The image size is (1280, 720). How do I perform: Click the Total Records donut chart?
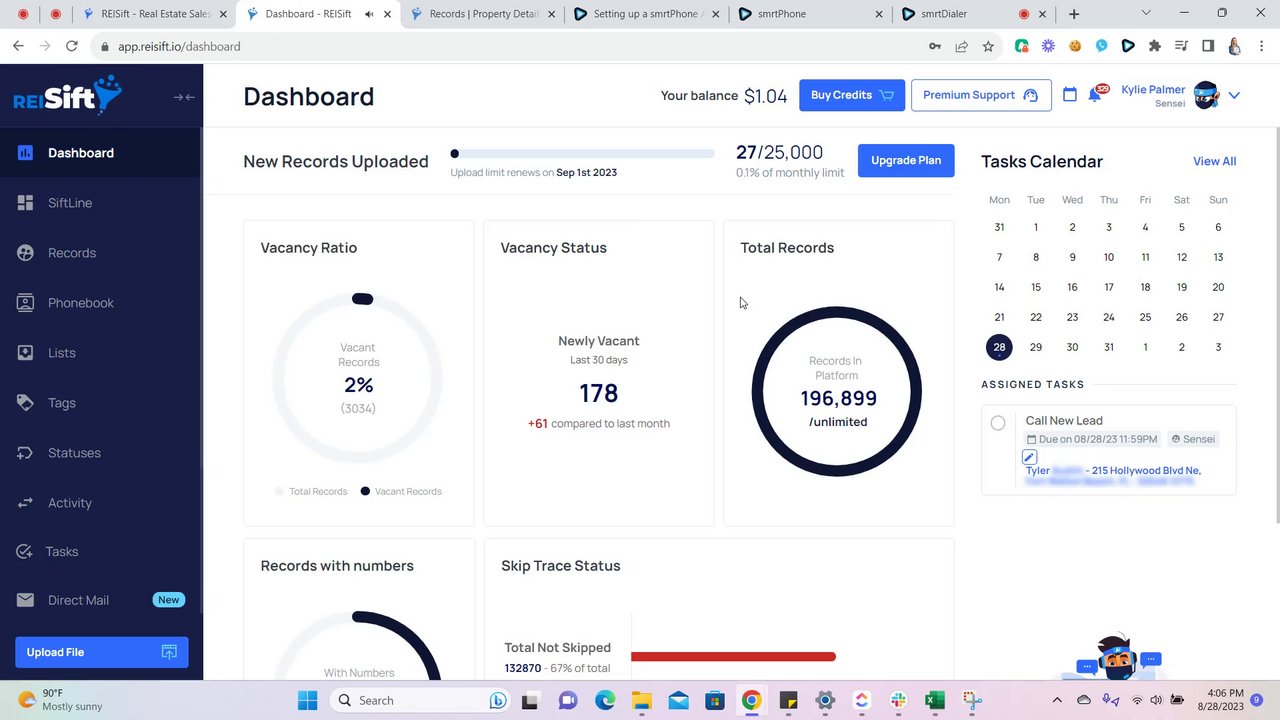point(837,391)
